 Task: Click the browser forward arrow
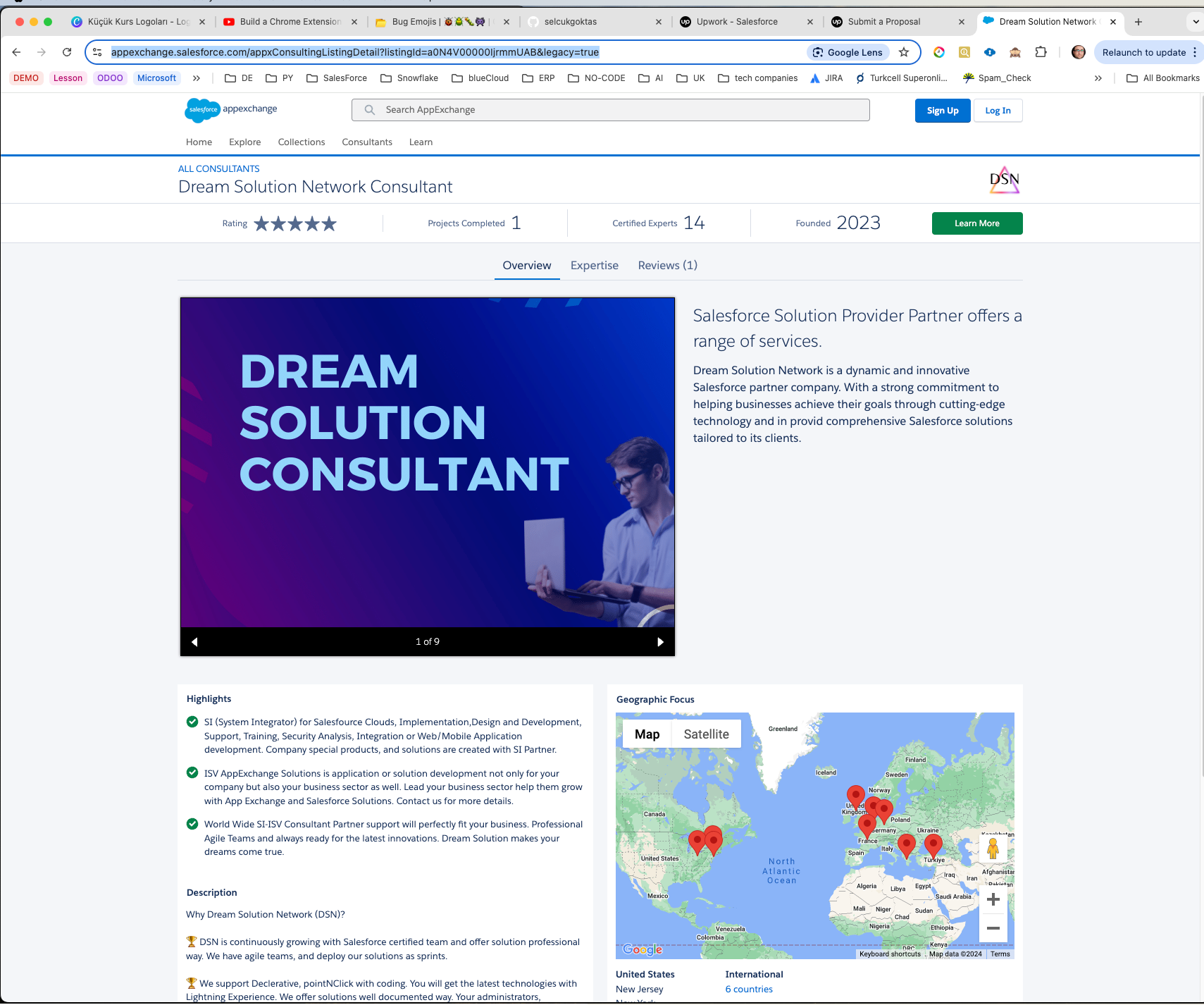42,52
